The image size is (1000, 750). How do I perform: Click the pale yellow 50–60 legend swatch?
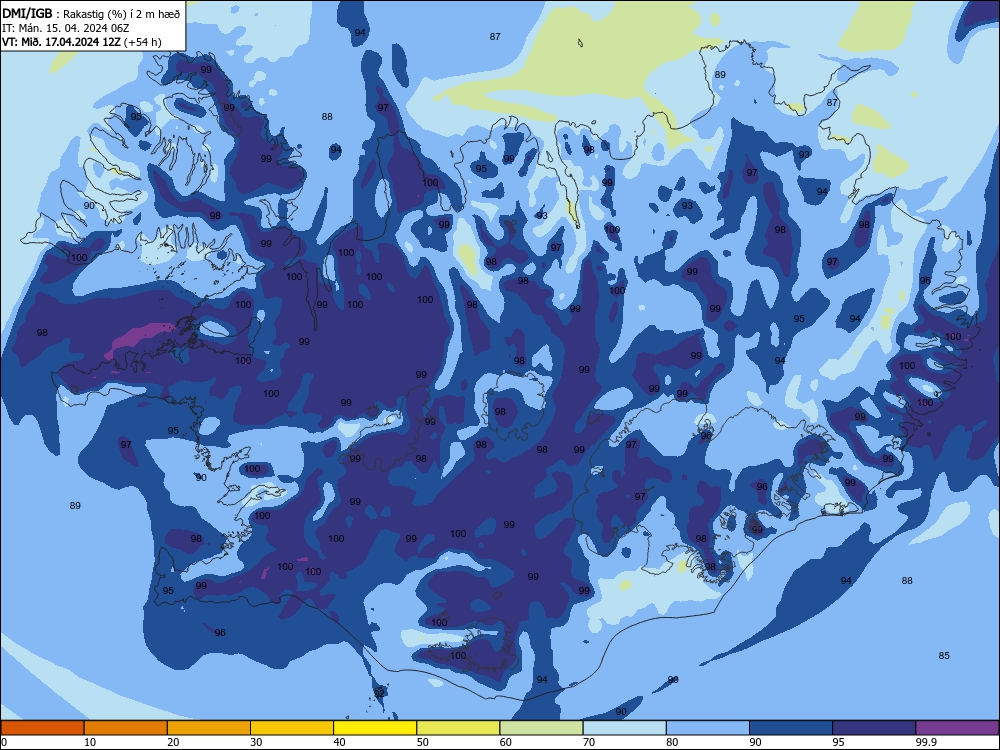pyautogui.click(x=459, y=728)
